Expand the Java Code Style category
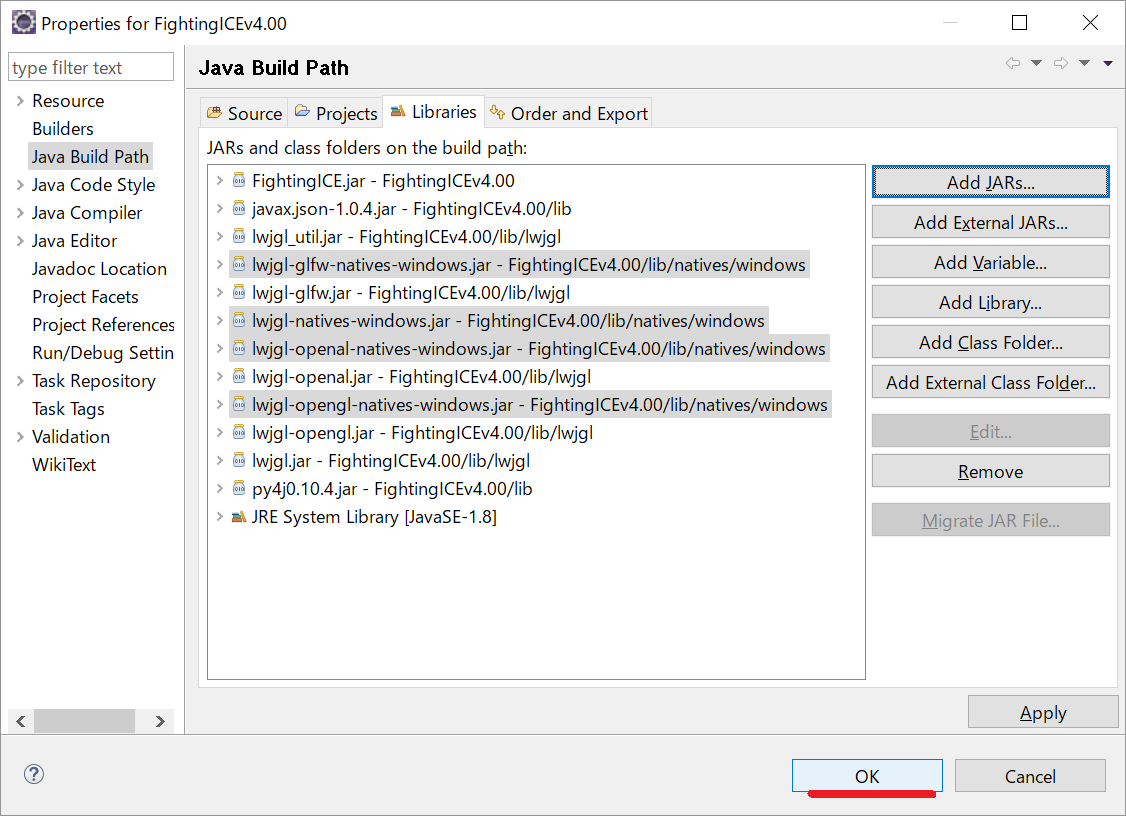This screenshot has height=816, width=1126. tap(19, 185)
